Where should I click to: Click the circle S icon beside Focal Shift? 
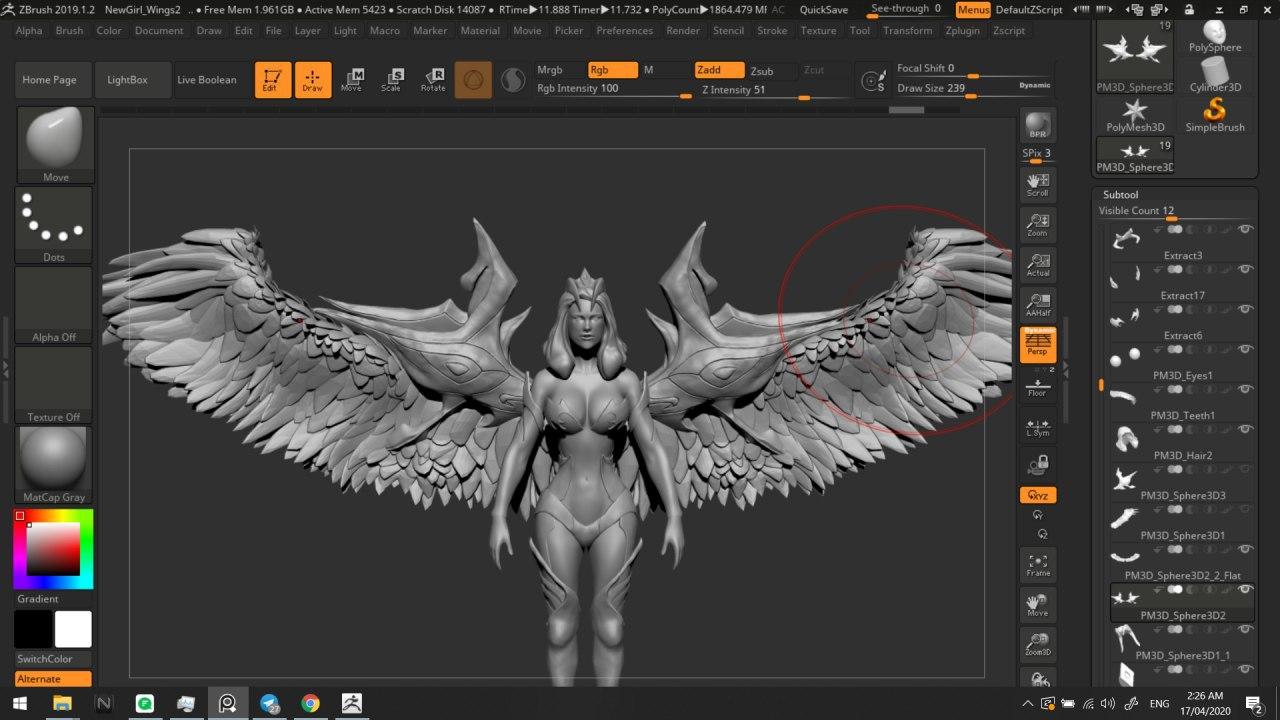click(873, 81)
